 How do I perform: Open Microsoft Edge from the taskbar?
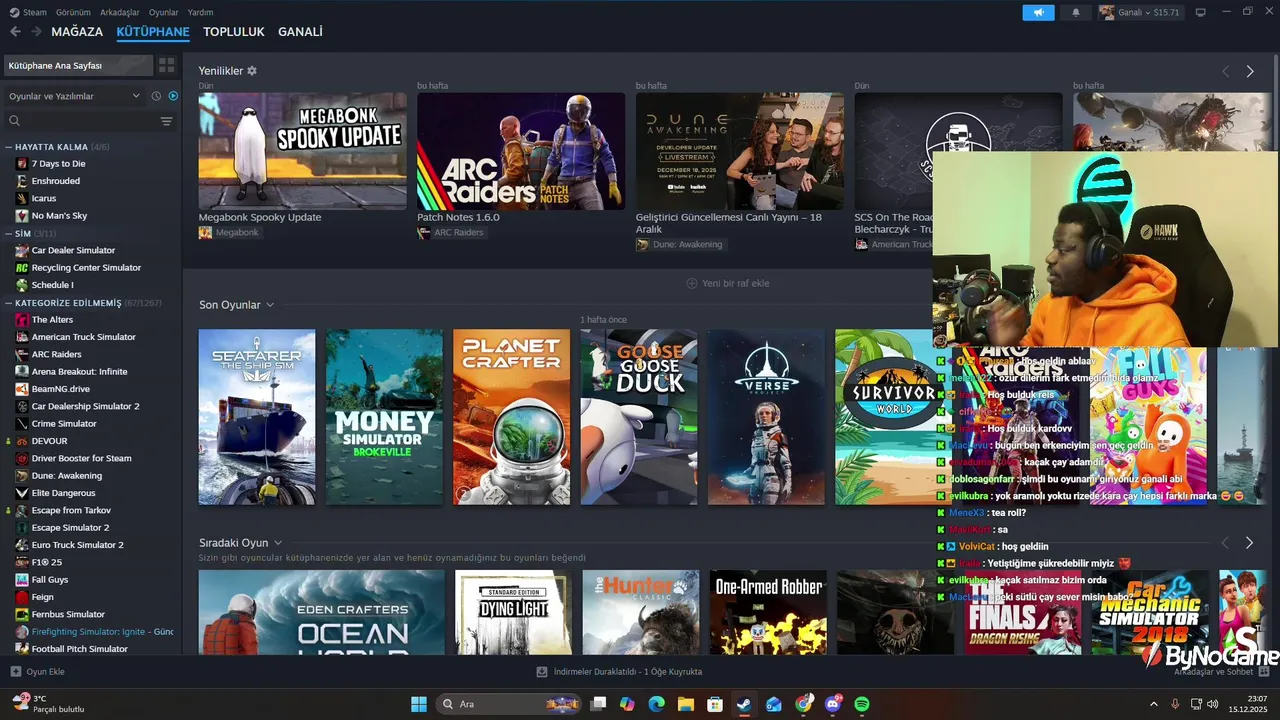656,704
